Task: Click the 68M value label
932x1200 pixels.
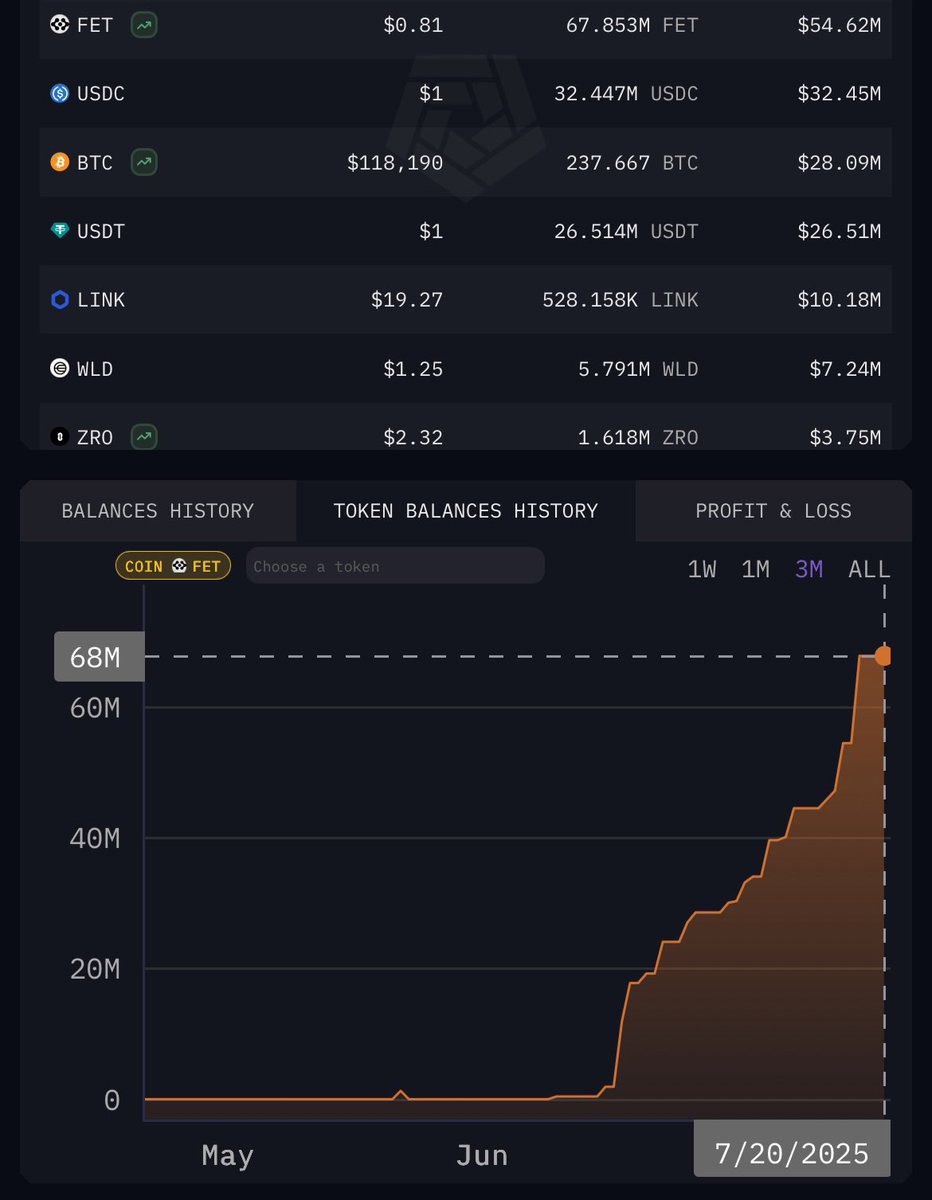Action: click(x=99, y=657)
